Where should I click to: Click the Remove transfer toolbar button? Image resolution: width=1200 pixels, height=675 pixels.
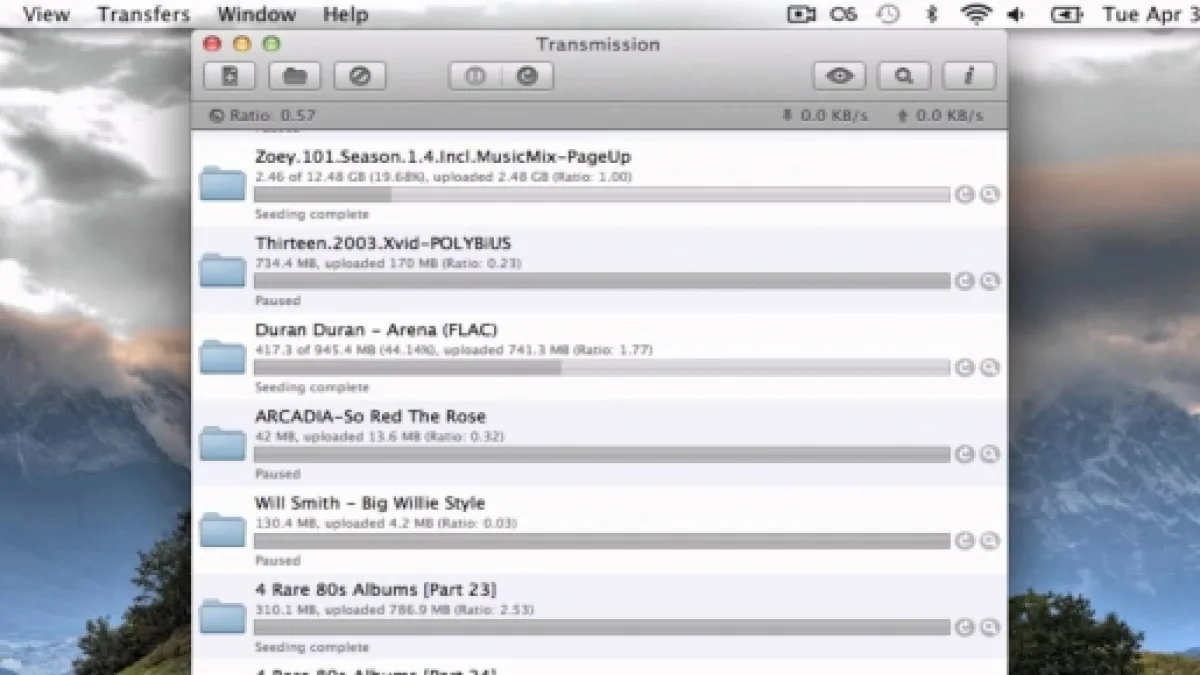[x=359, y=76]
